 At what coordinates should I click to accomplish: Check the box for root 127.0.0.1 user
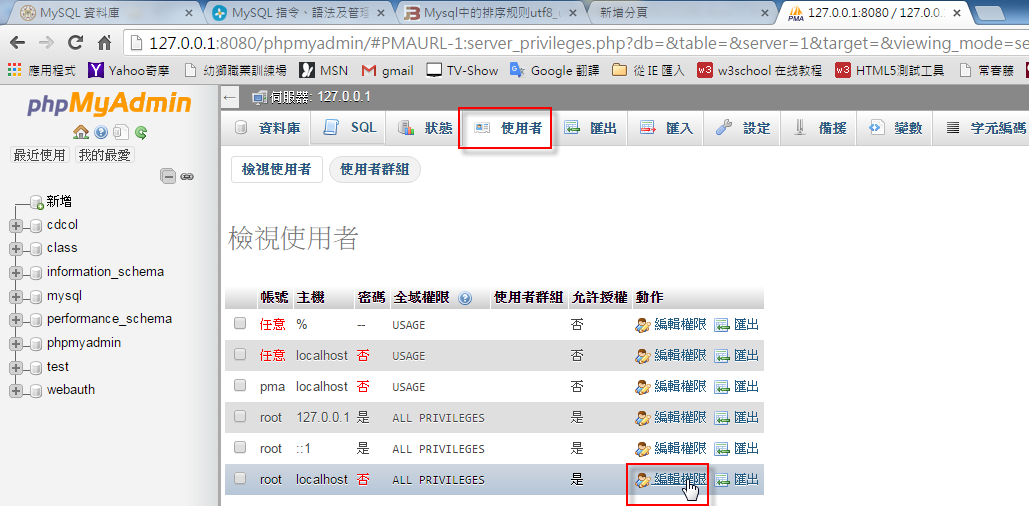[x=240, y=416]
